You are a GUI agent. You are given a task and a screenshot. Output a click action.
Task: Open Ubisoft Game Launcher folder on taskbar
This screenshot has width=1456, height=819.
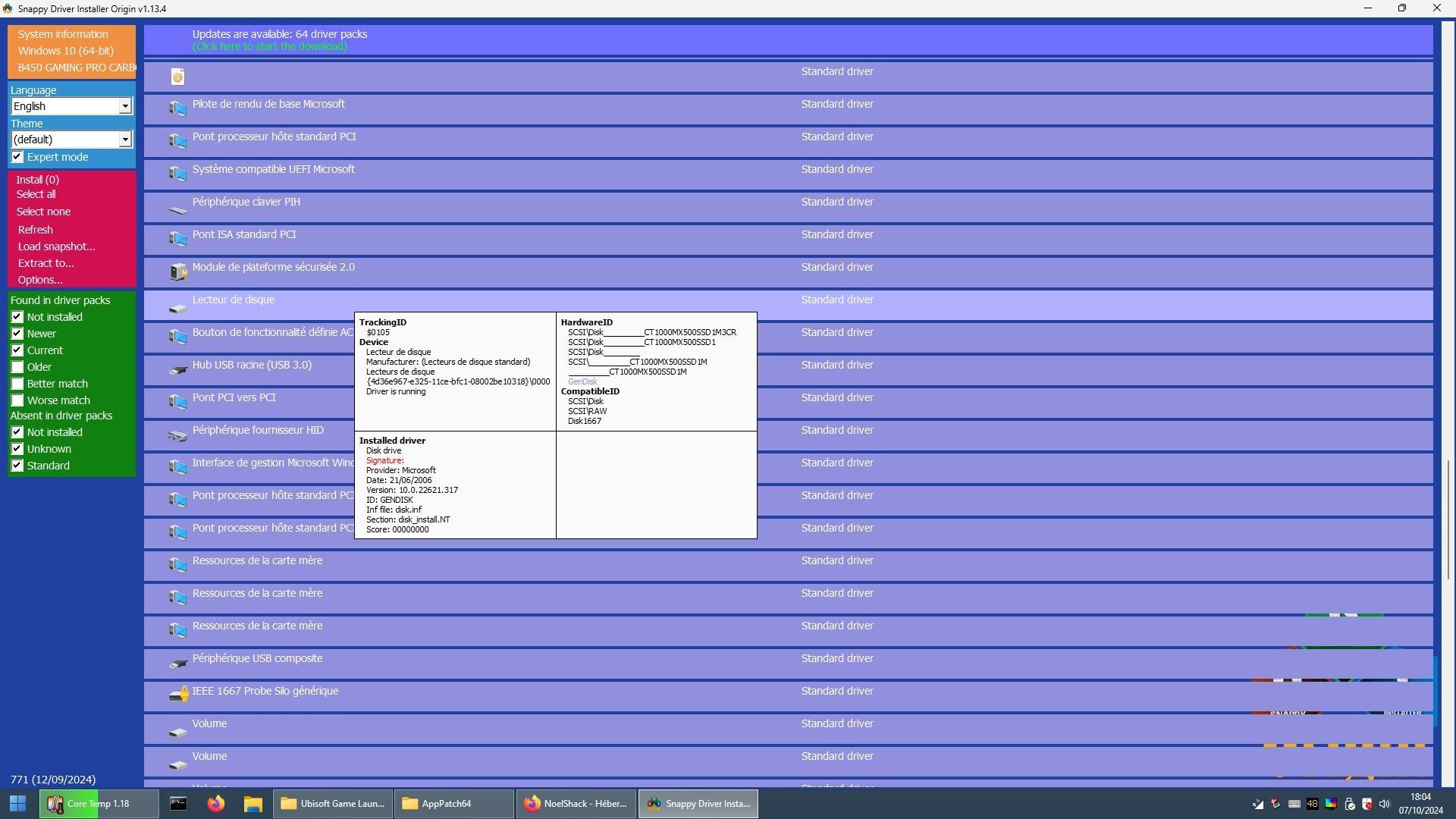tap(333, 803)
